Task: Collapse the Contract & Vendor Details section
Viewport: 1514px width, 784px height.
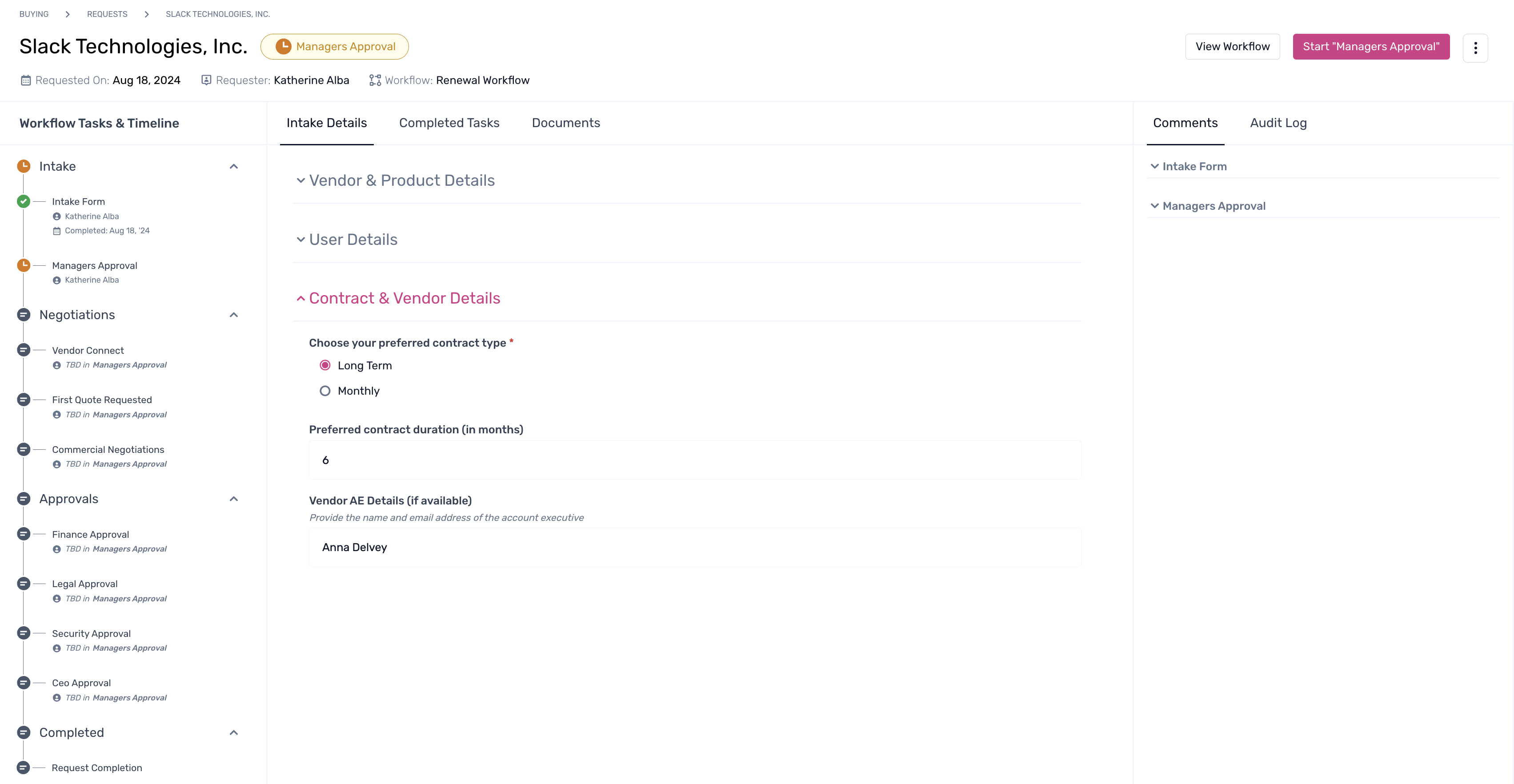Action: point(398,299)
